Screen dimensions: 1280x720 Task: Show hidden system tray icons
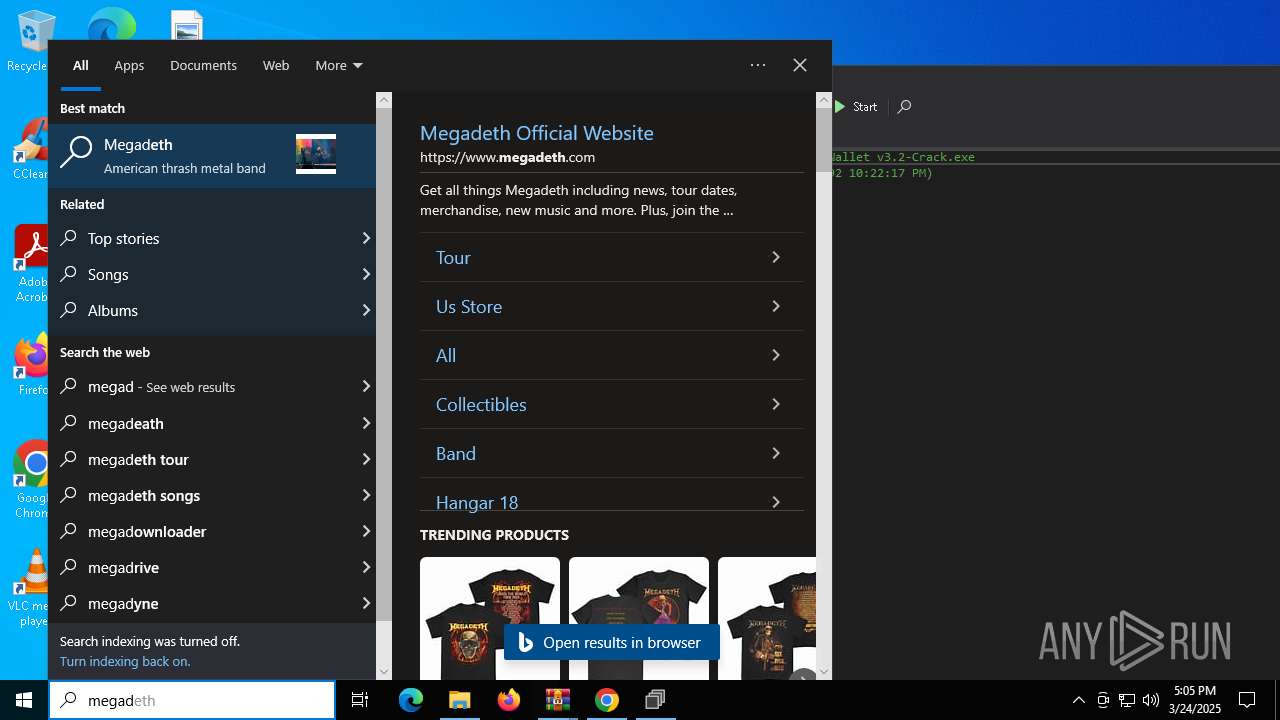point(1078,700)
